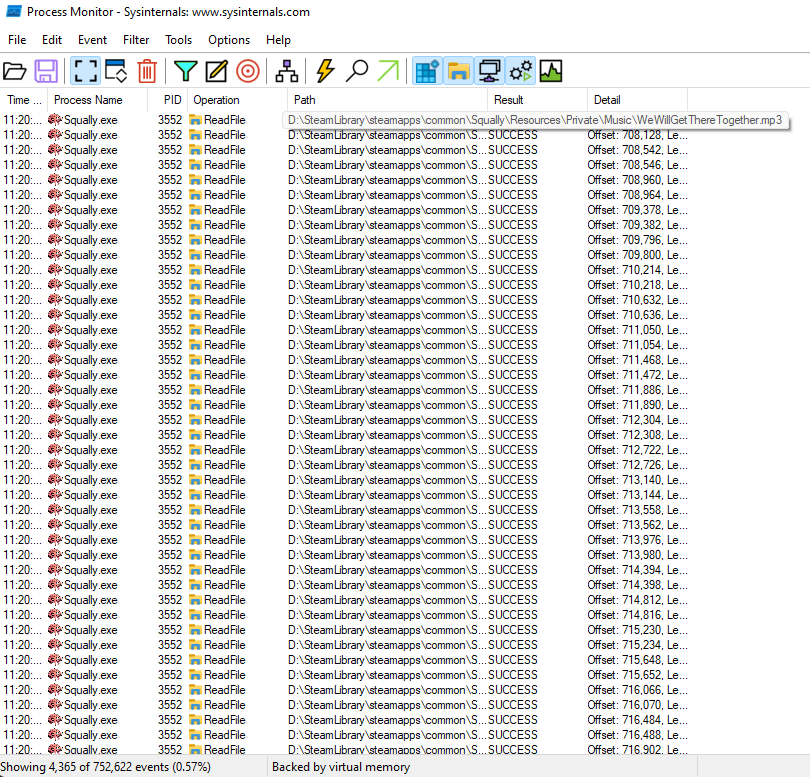
Task: Select the row with Offset 708,128
Action: click(345, 135)
